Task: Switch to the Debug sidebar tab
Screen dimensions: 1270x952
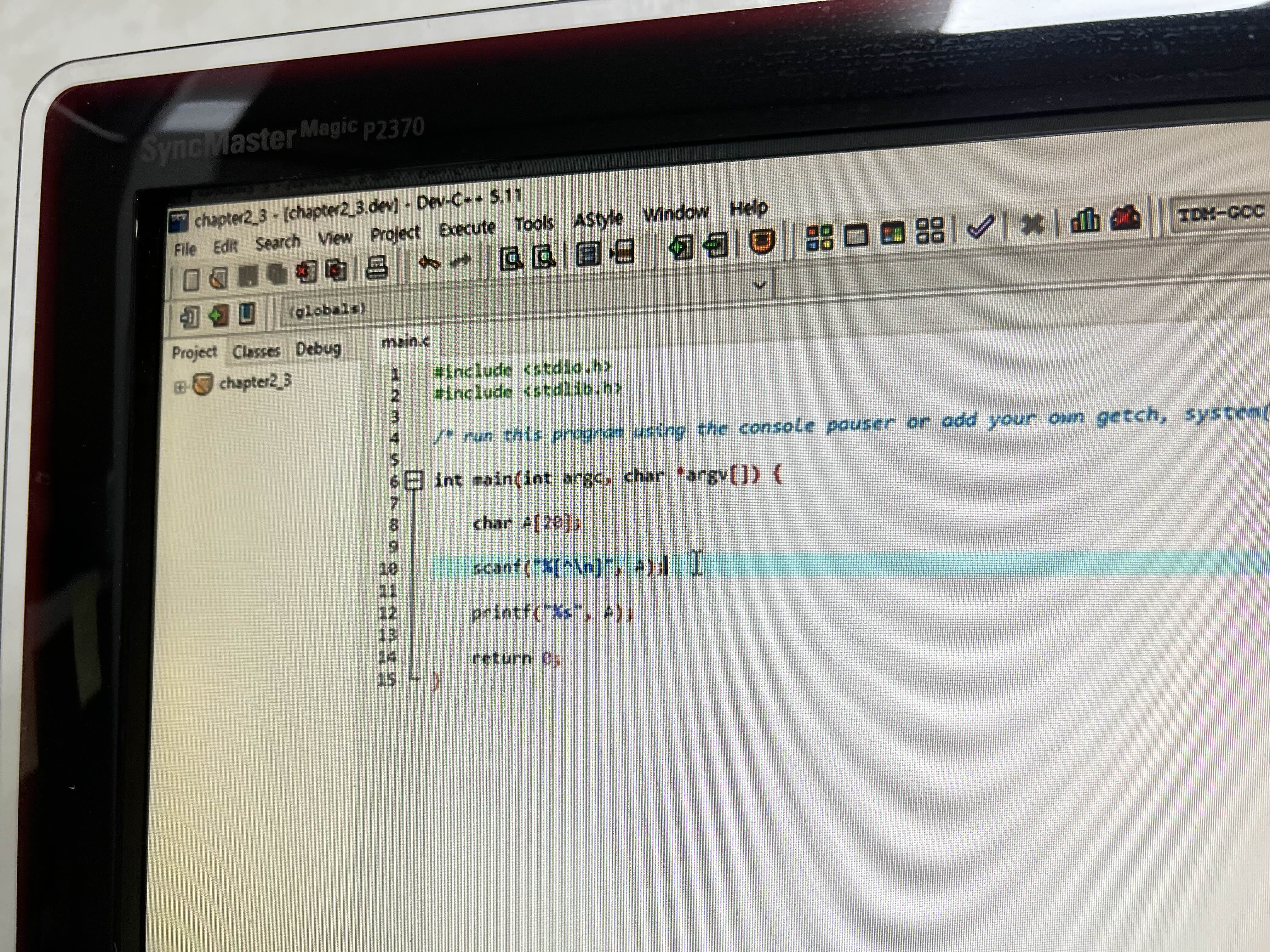Action: (x=318, y=348)
